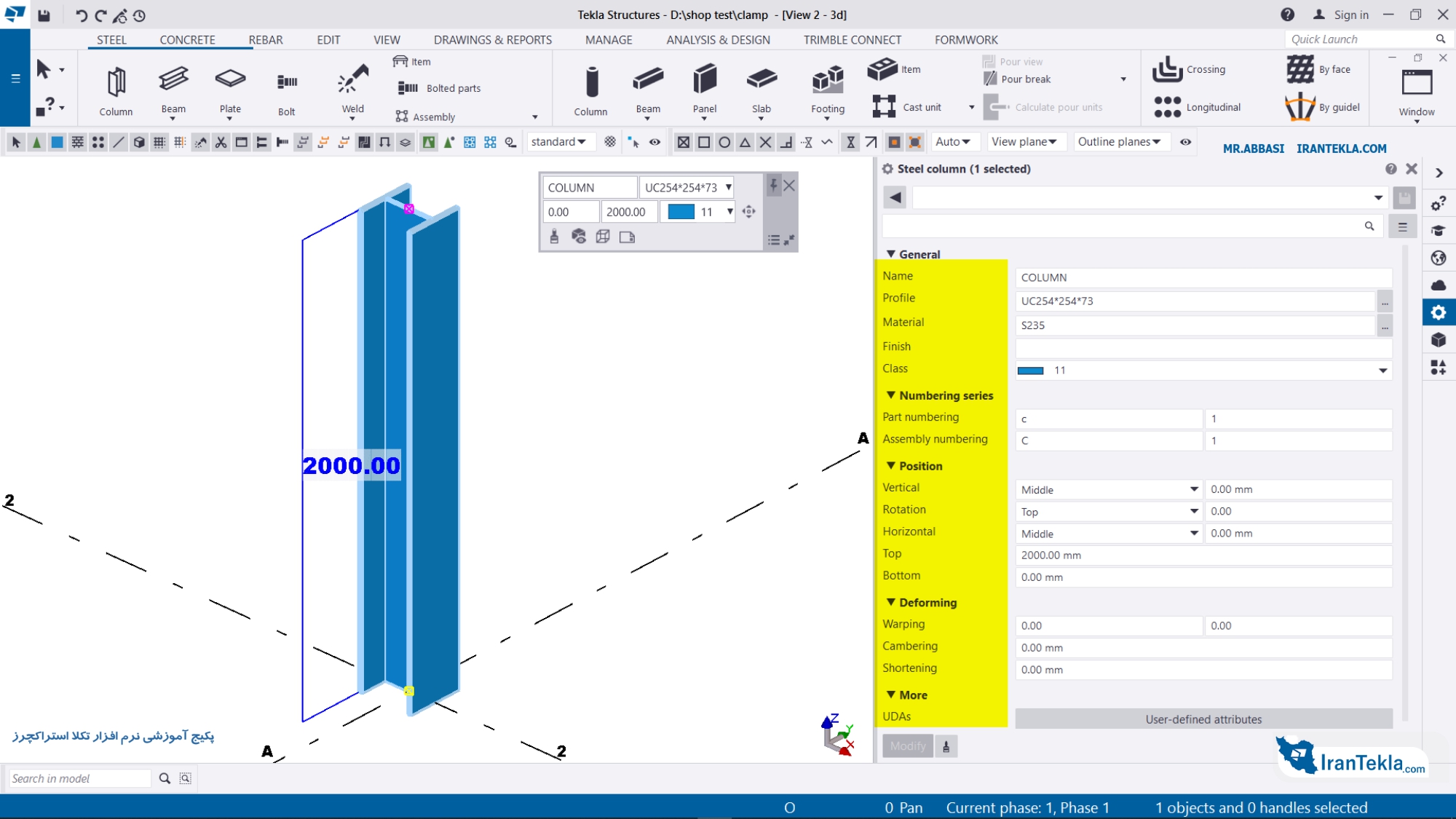Click the Top level field 2000.00 mm

(x=1203, y=555)
